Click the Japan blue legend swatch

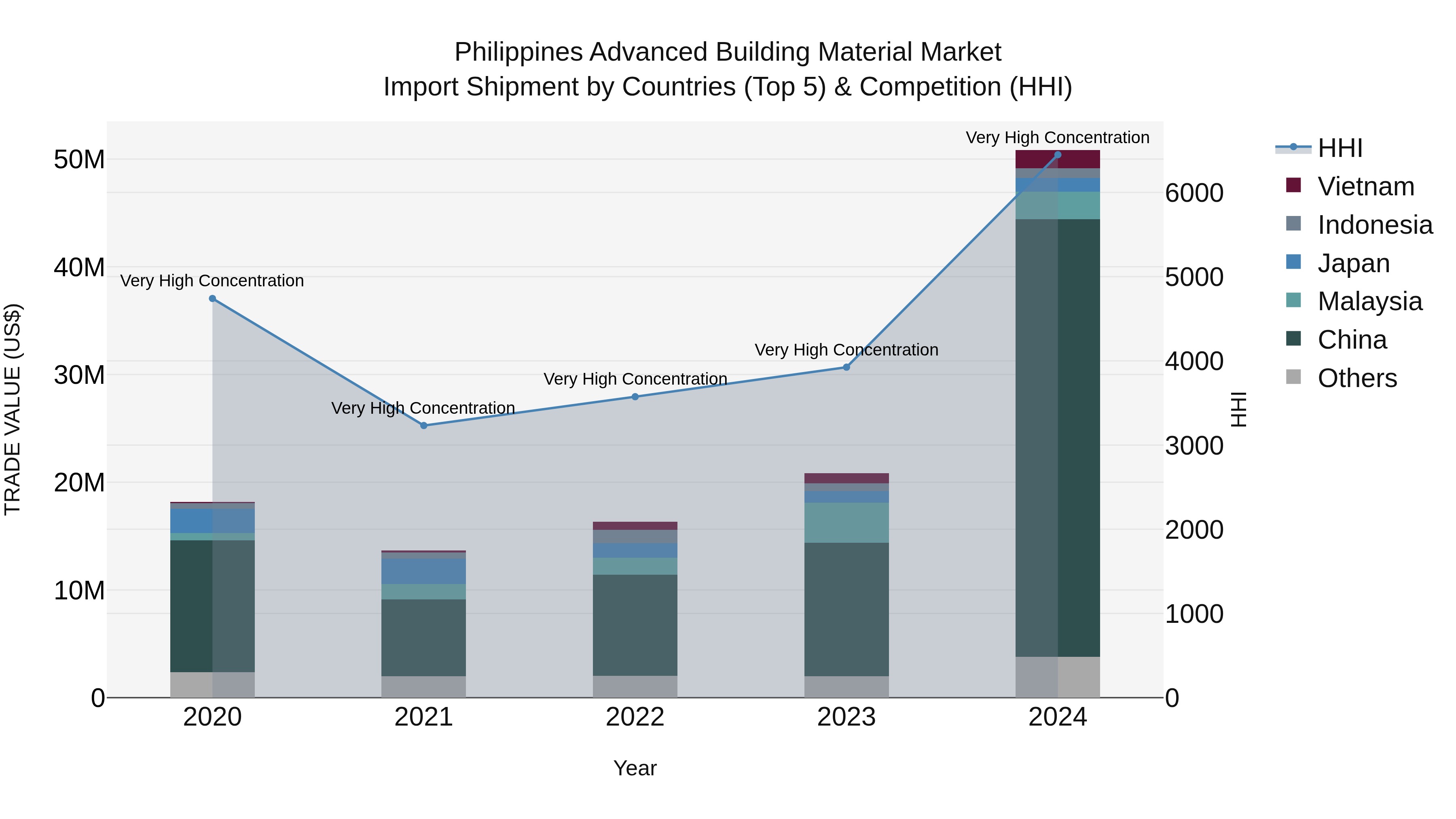1293,262
